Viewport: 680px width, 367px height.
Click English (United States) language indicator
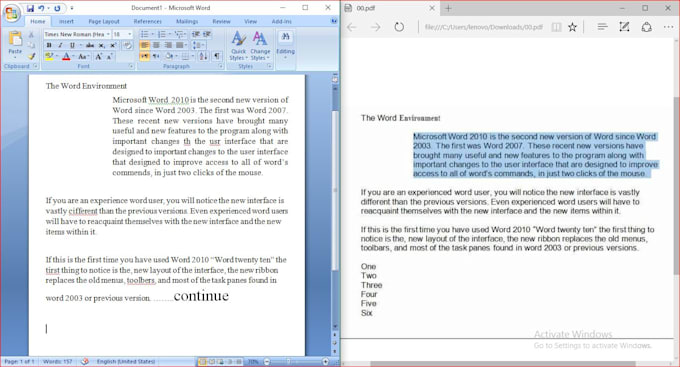point(126,361)
